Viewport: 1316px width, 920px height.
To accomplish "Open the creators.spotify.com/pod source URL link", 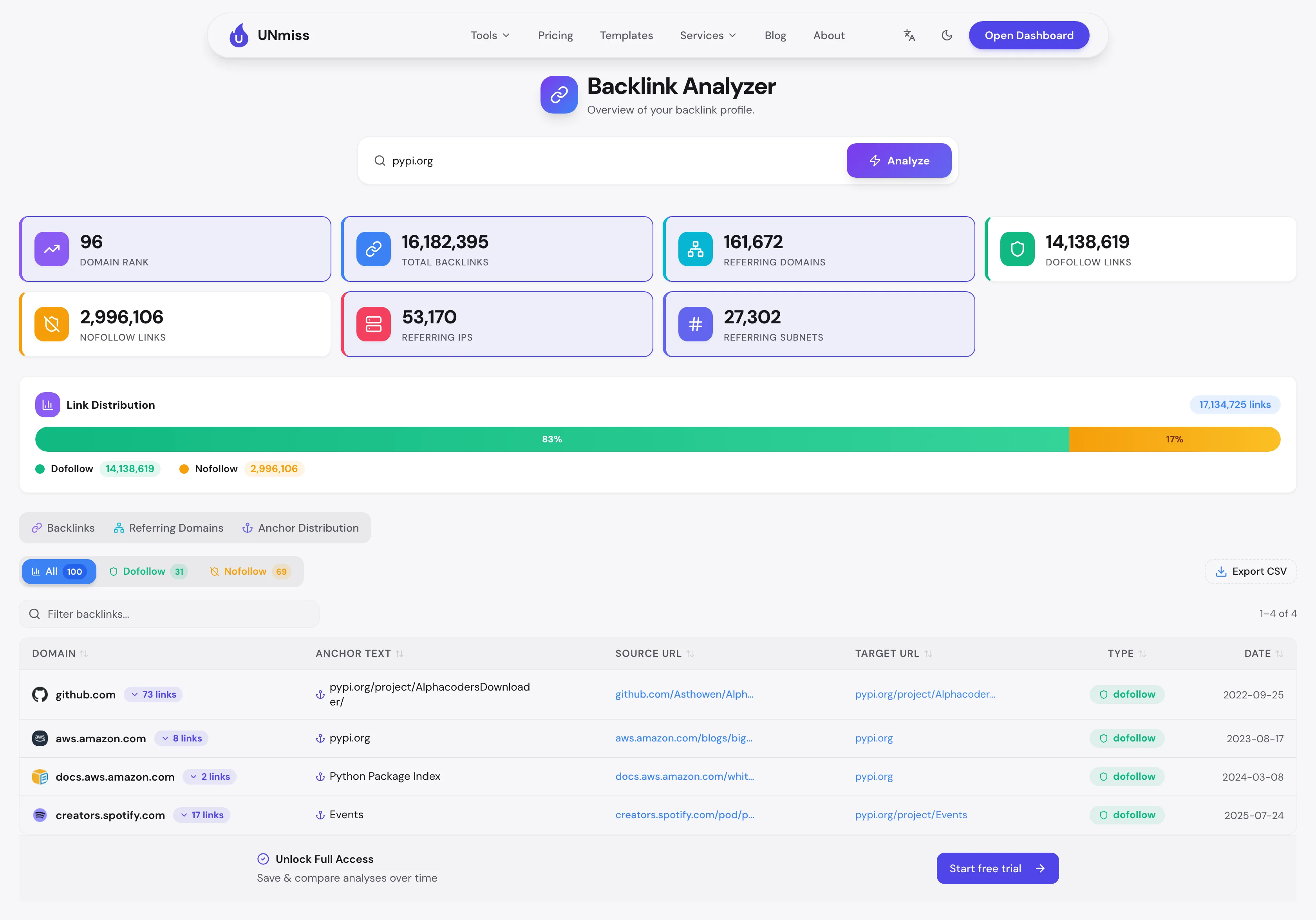I will pos(685,815).
